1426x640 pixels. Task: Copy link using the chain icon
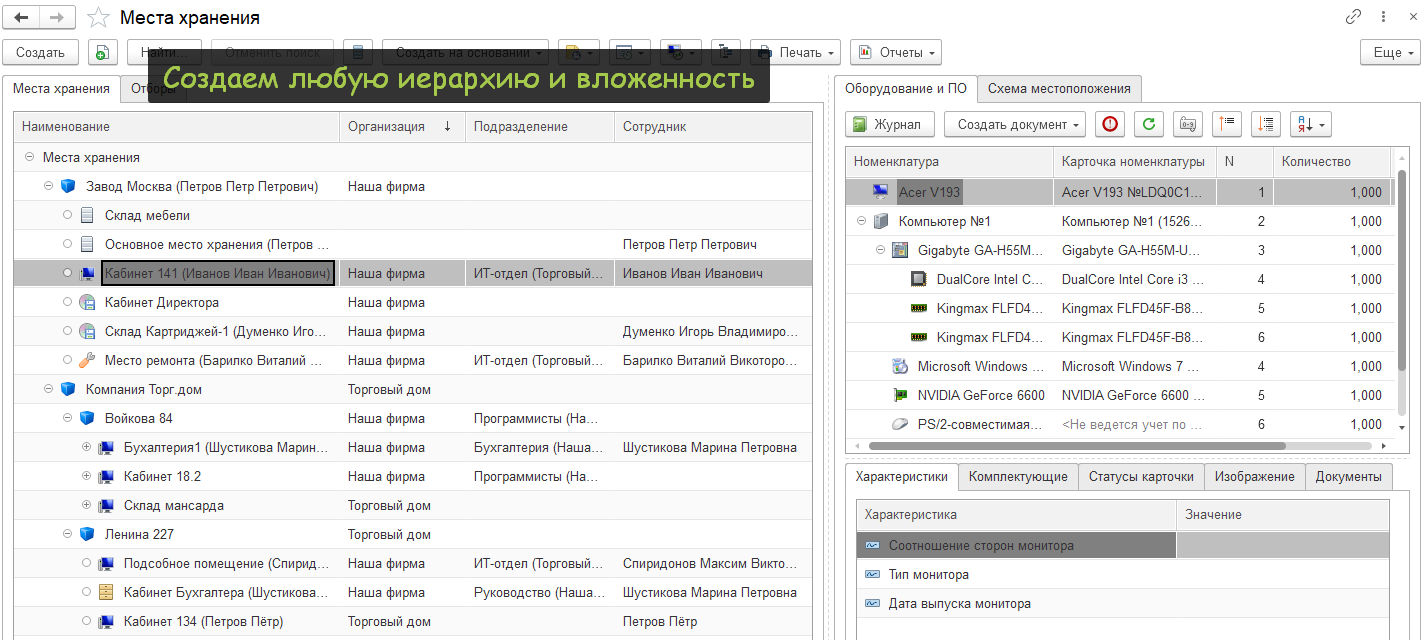pyautogui.click(x=1353, y=17)
